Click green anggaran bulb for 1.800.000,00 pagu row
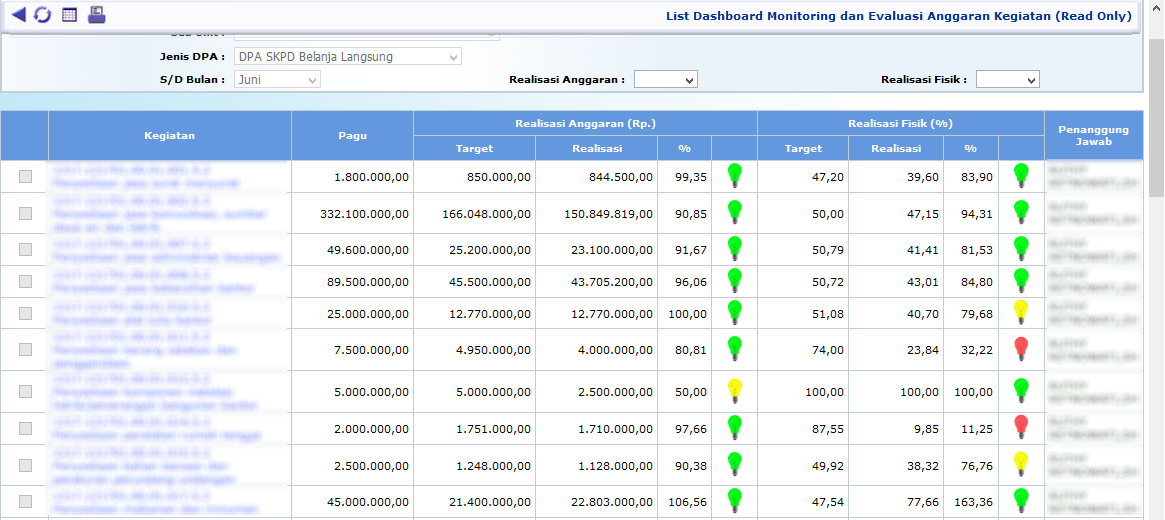This screenshot has width=1165, height=520. point(735,175)
